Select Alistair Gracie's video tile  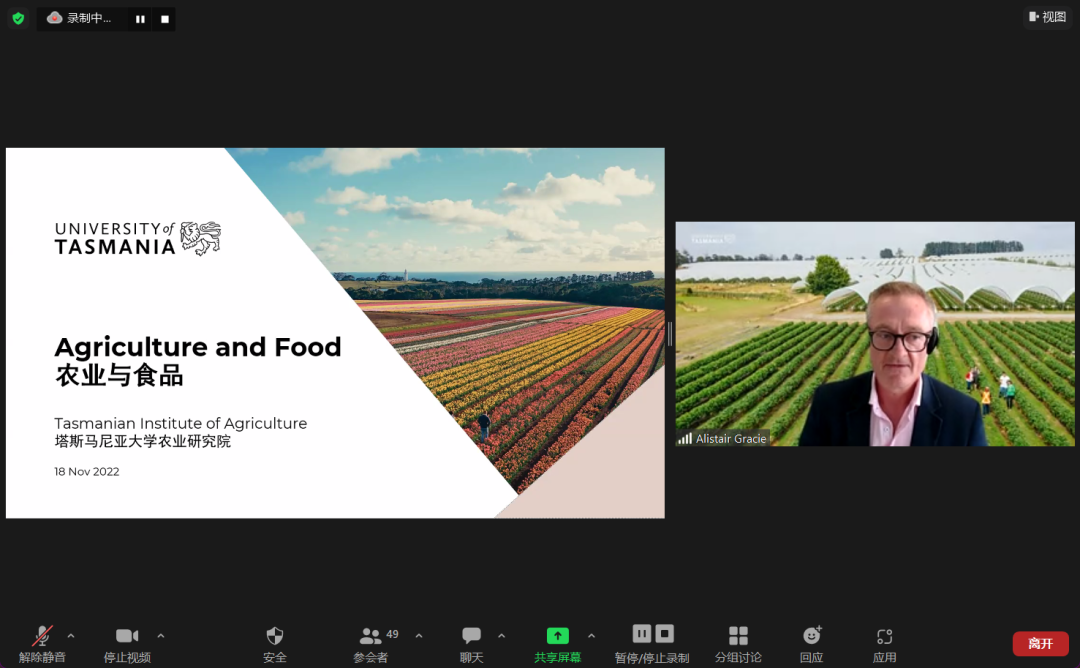(876, 334)
